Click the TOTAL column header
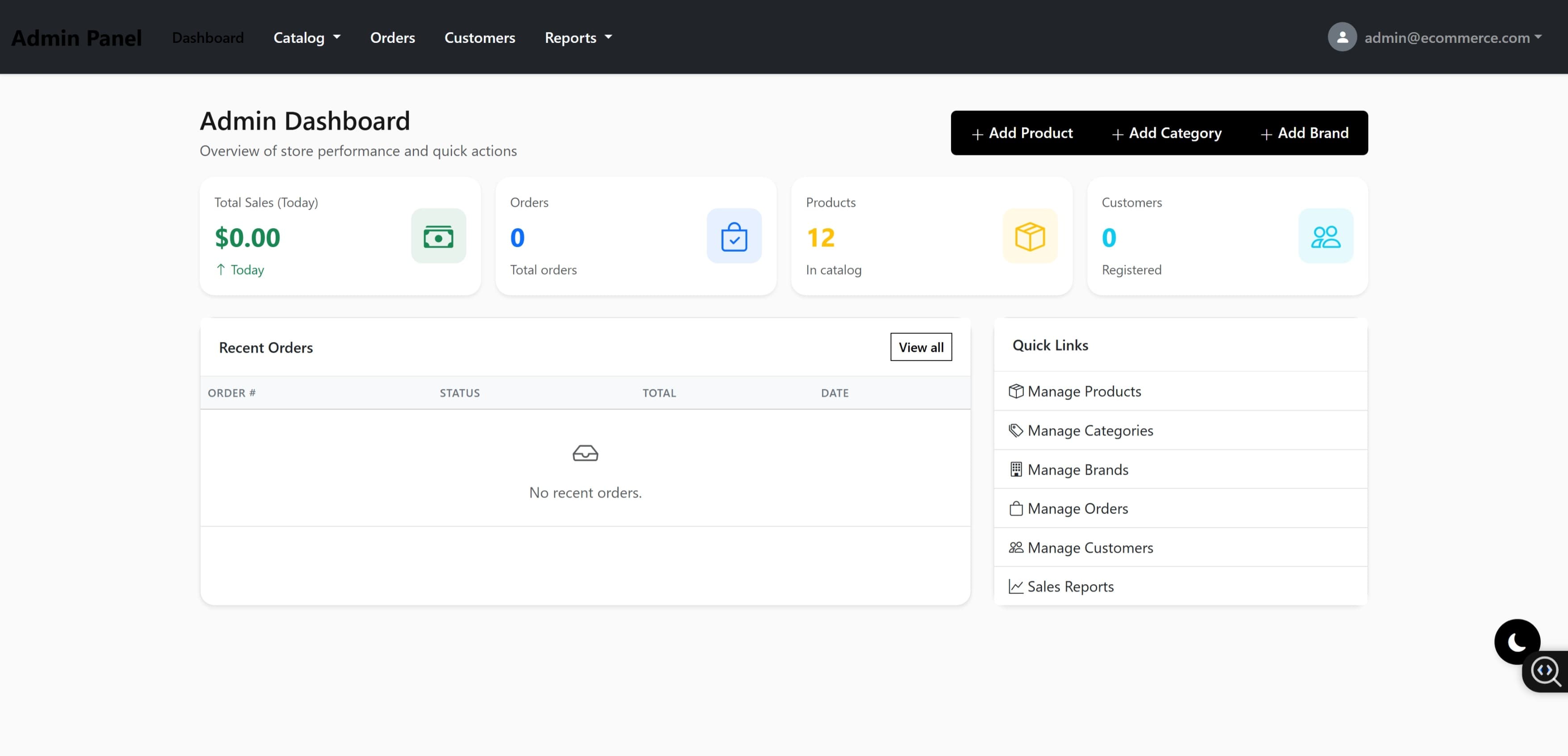Image resolution: width=1568 pixels, height=756 pixels. click(659, 393)
